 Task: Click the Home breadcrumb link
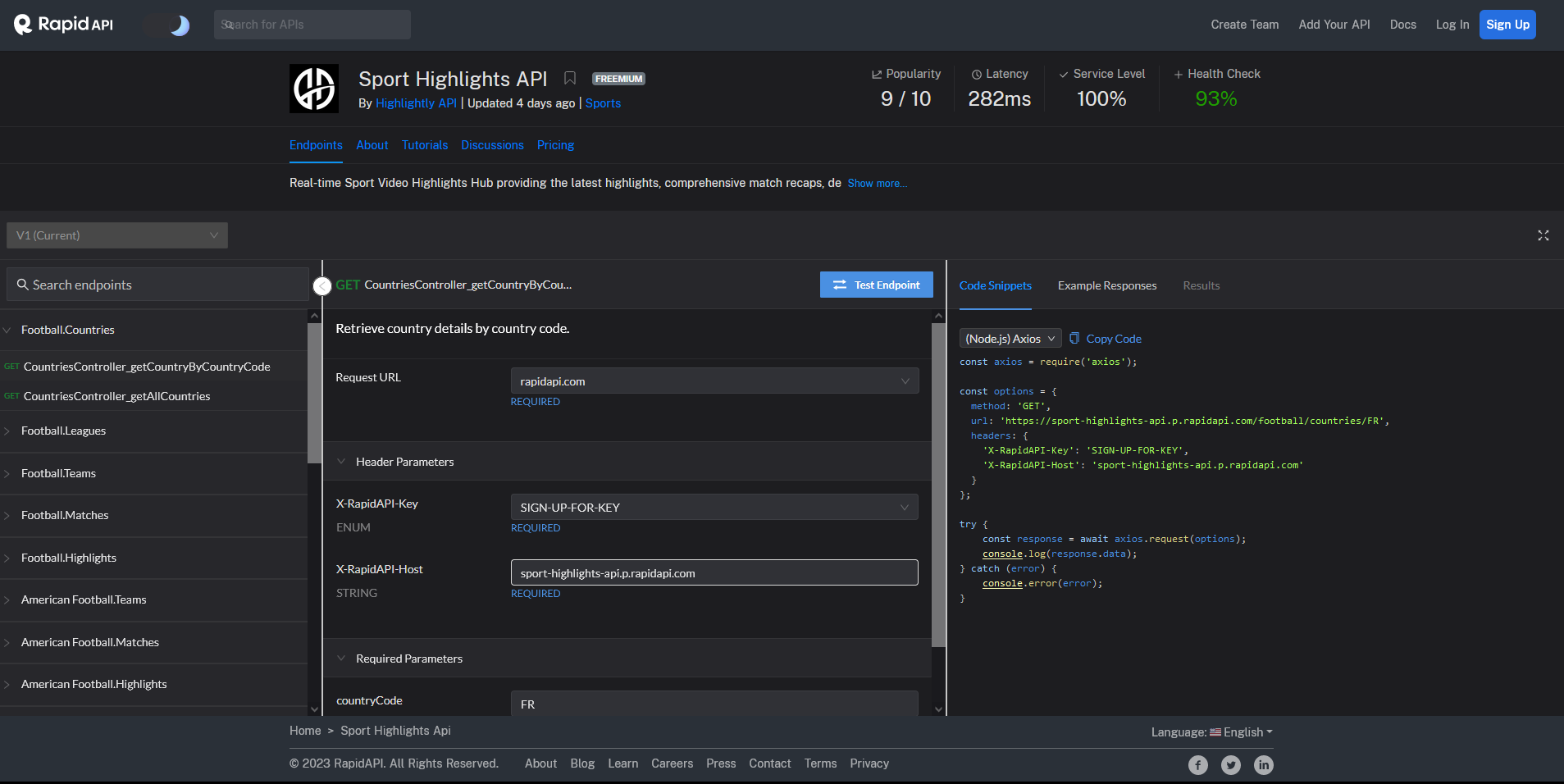305,731
